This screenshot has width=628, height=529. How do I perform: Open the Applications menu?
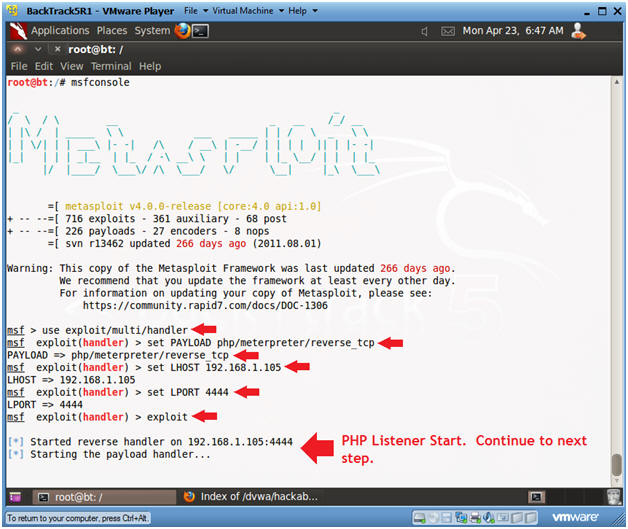(60, 31)
